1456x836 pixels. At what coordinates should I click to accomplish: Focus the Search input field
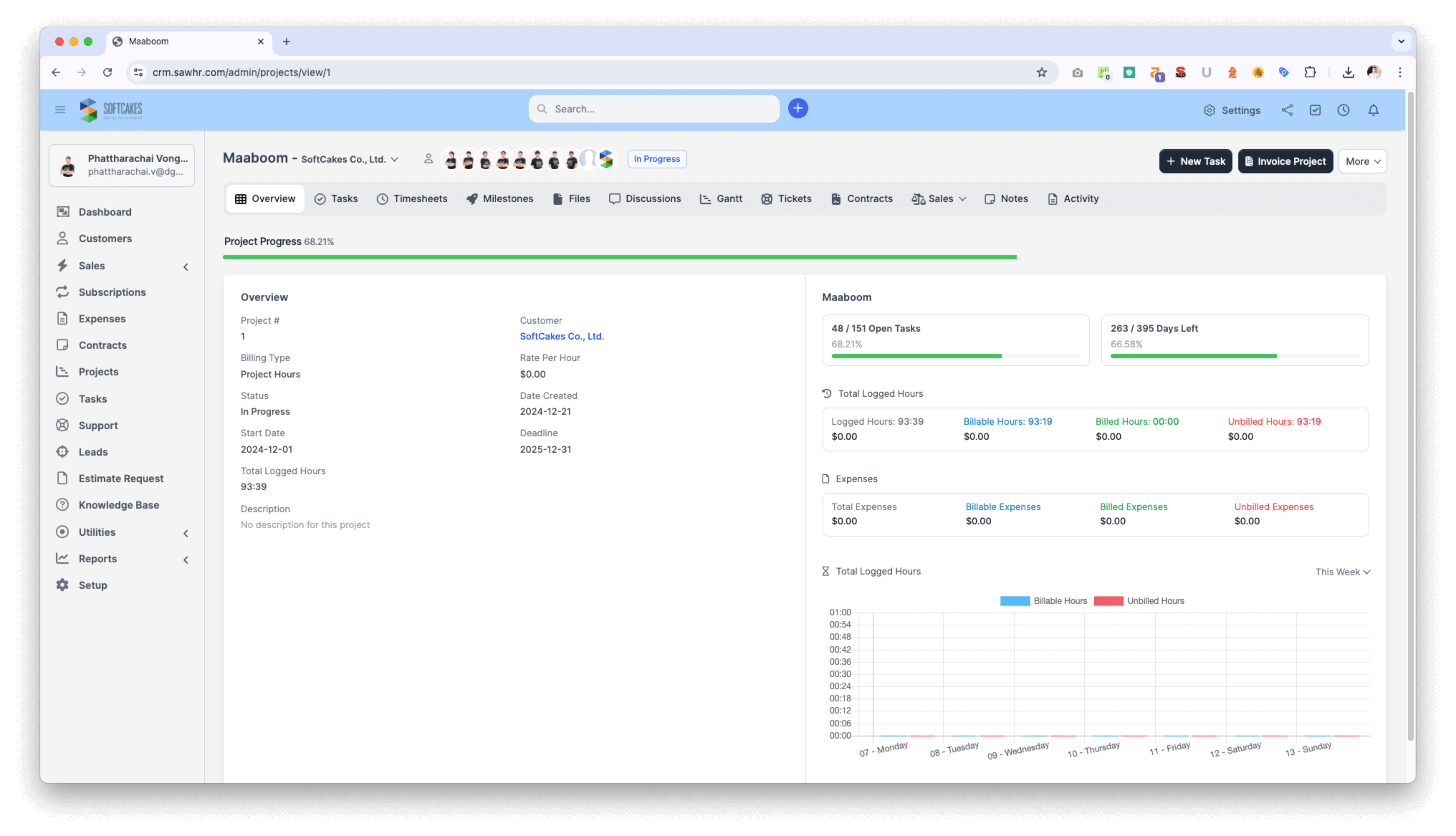pyautogui.click(x=653, y=109)
